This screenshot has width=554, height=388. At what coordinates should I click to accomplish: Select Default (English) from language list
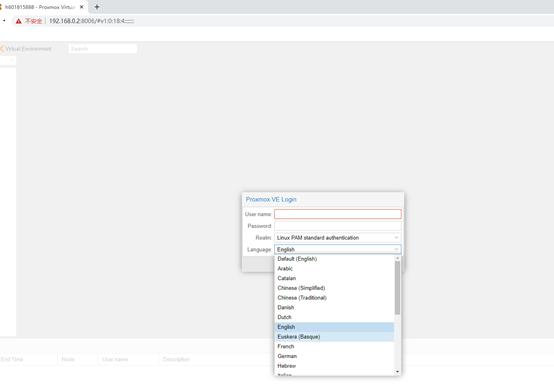click(334, 259)
